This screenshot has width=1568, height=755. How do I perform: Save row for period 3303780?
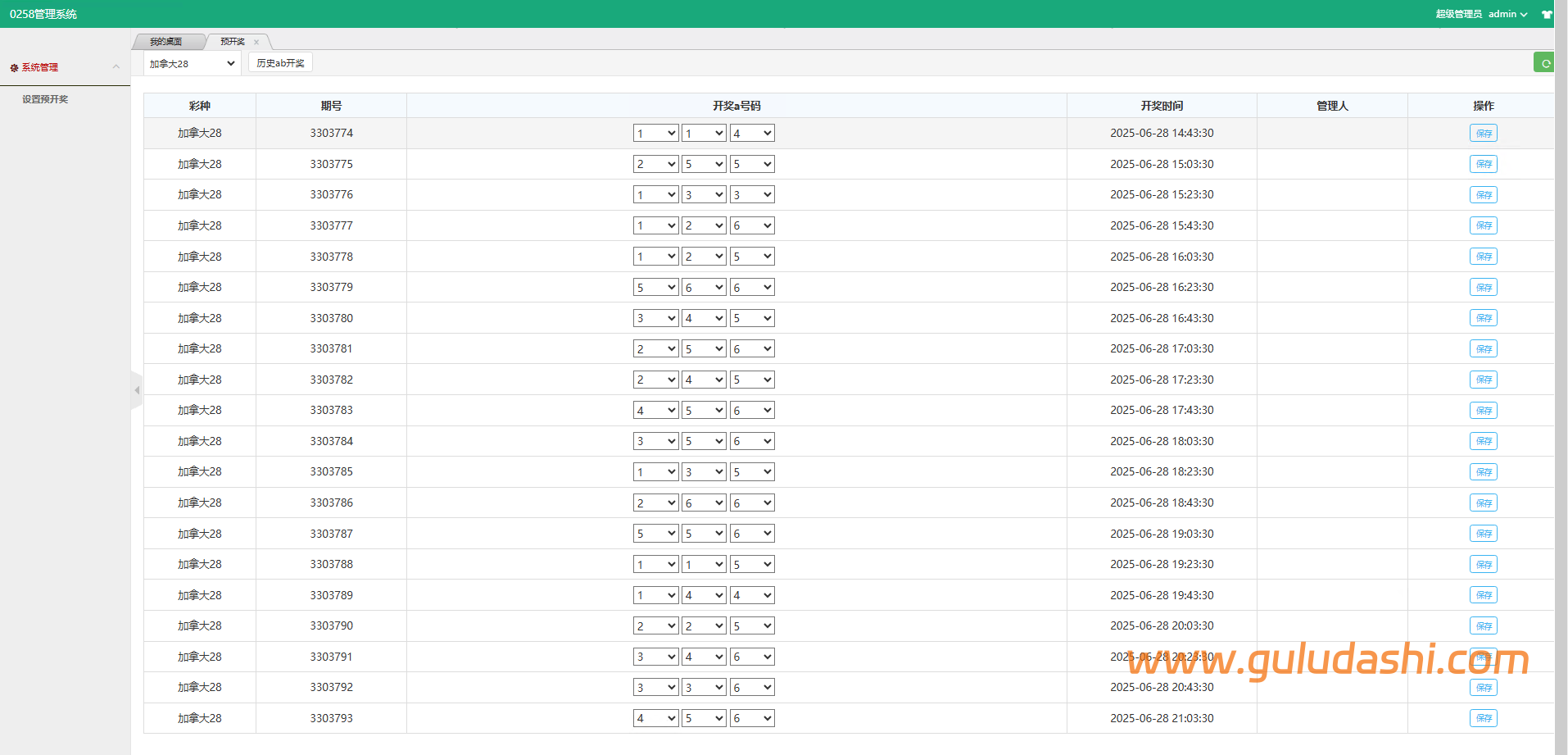click(x=1483, y=318)
